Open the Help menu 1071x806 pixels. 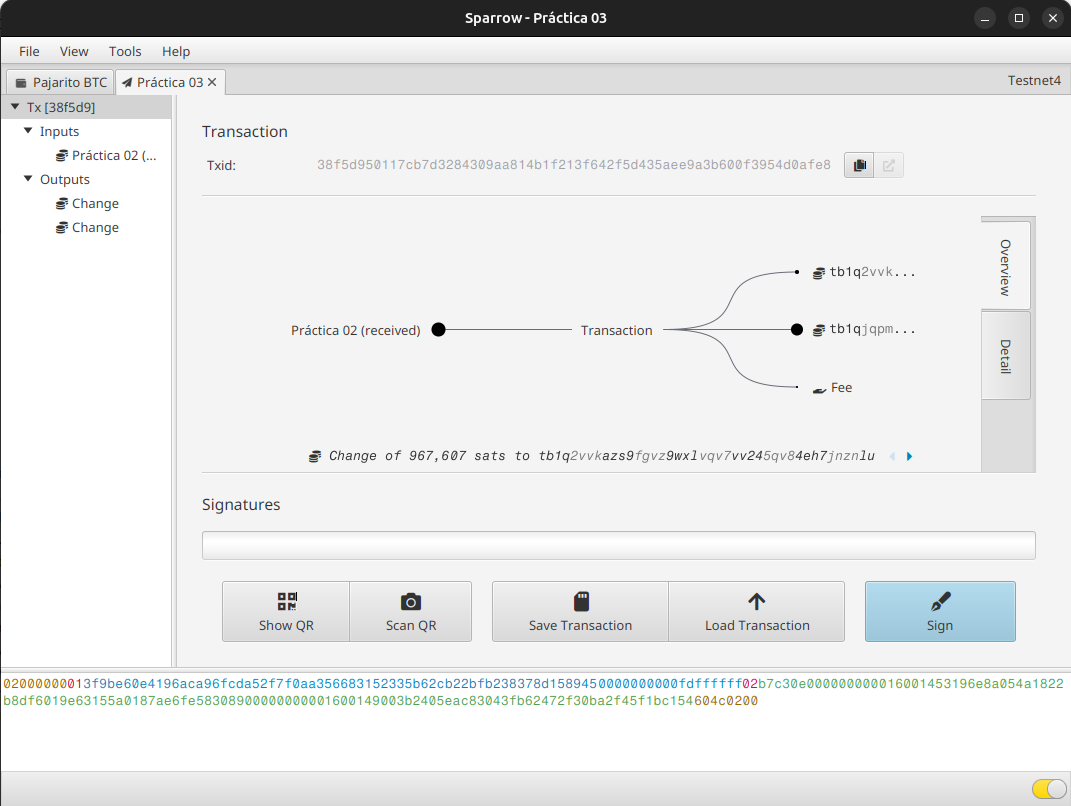point(176,51)
